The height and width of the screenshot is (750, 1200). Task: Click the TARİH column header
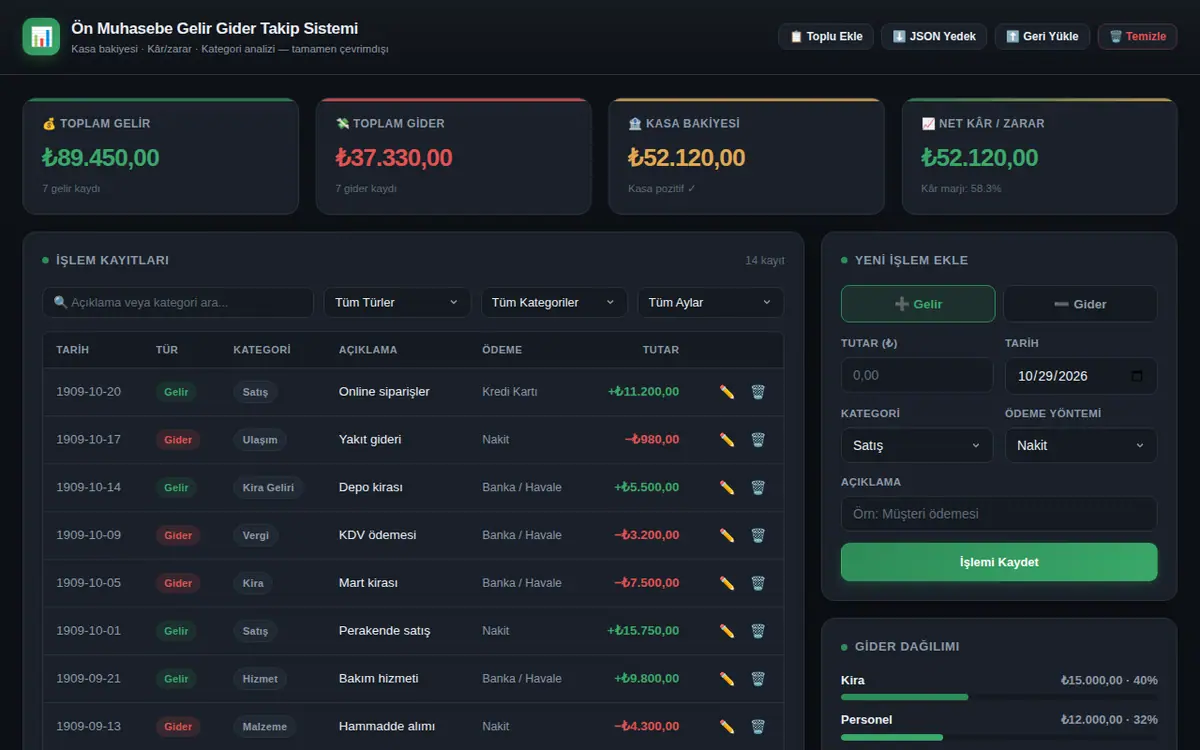coord(73,350)
